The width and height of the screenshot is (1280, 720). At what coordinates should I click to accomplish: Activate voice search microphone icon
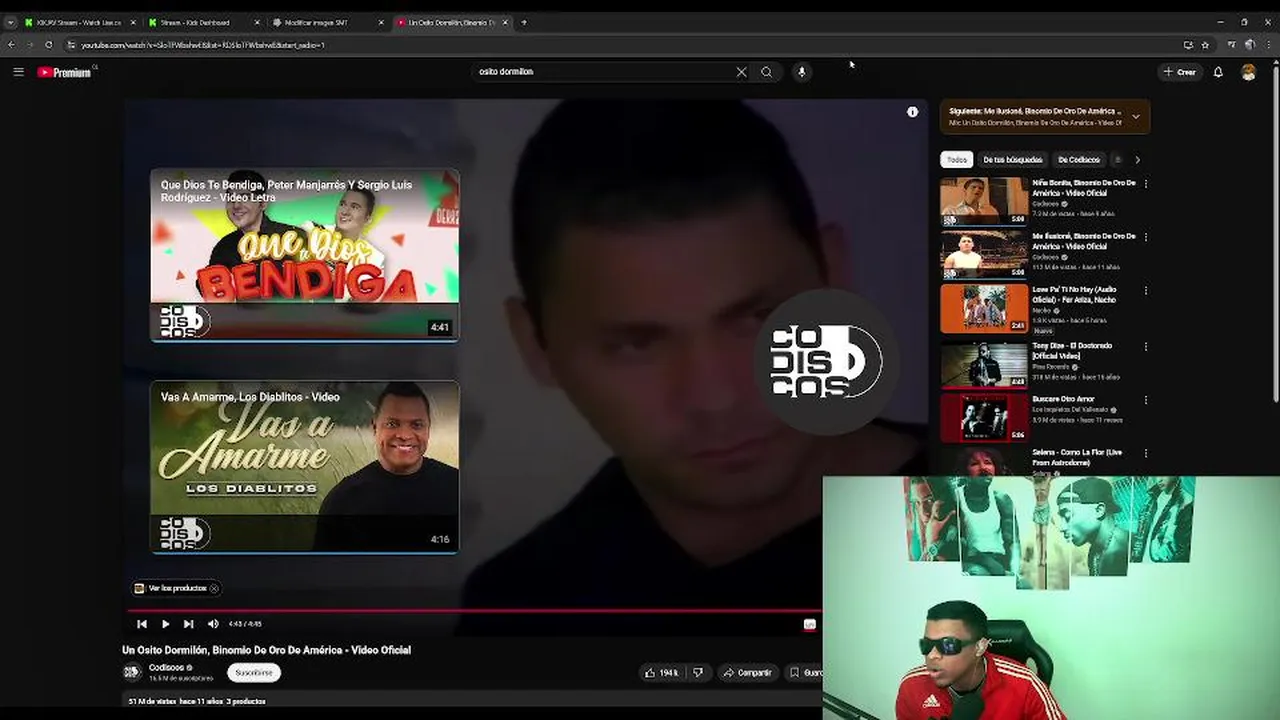tap(801, 72)
